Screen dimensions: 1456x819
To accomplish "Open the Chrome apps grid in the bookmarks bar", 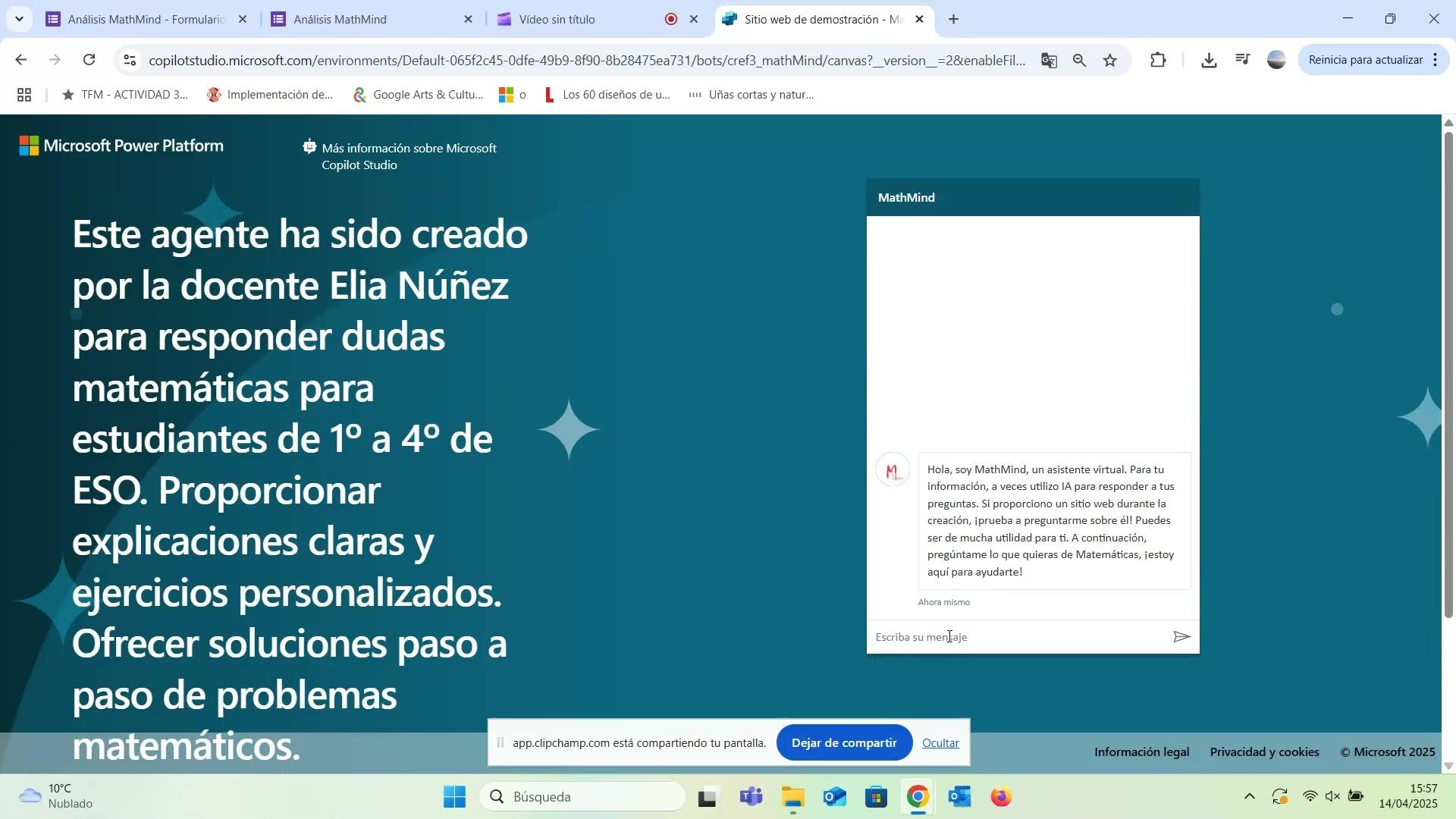I will coord(24,95).
